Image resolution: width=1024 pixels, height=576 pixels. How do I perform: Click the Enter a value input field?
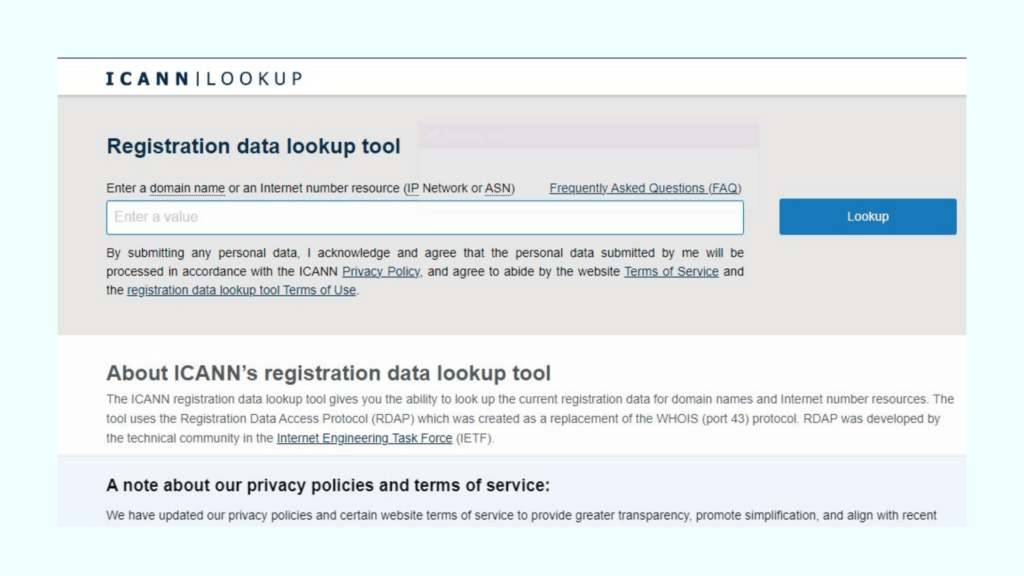click(424, 217)
